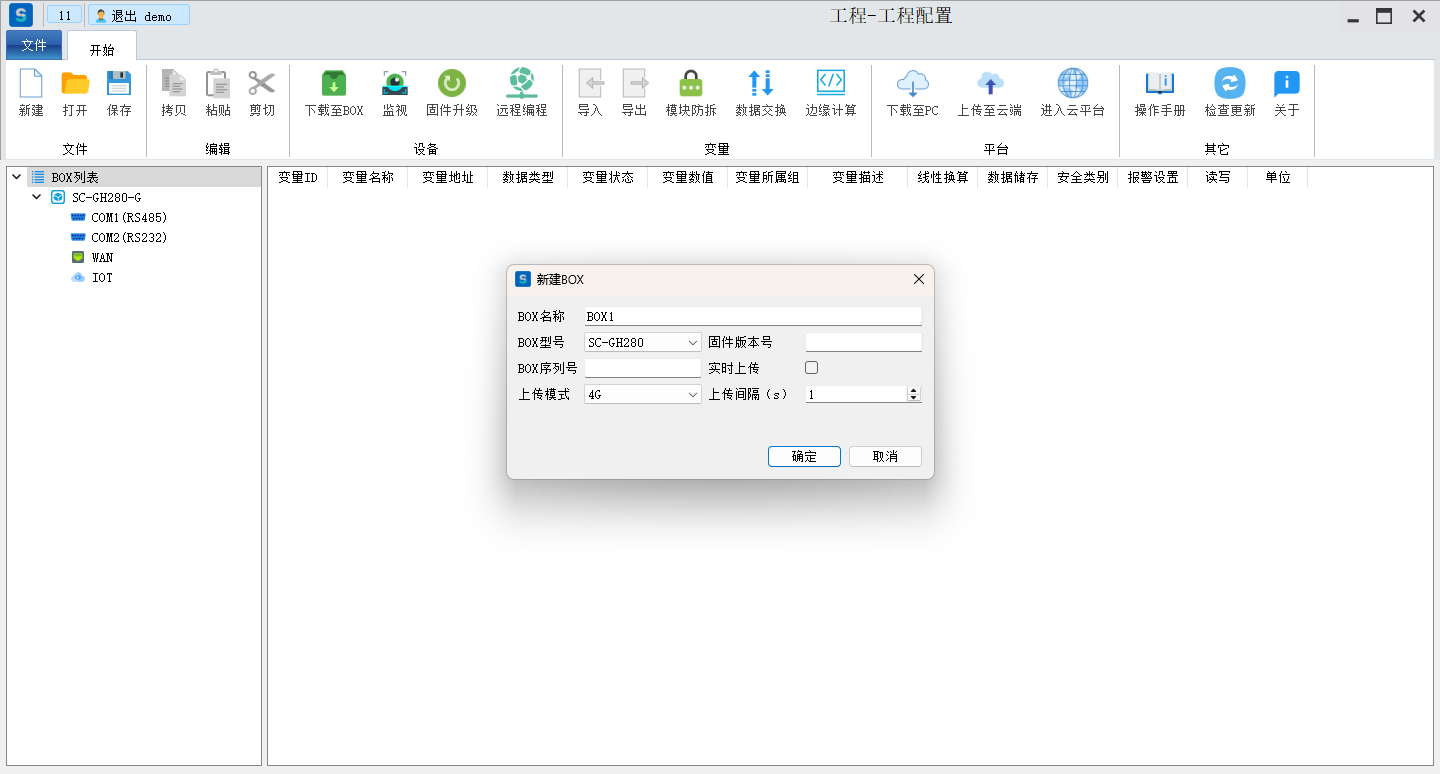Click the 确定 button in dialog
This screenshot has height=774, width=1440.
pyautogui.click(x=804, y=456)
